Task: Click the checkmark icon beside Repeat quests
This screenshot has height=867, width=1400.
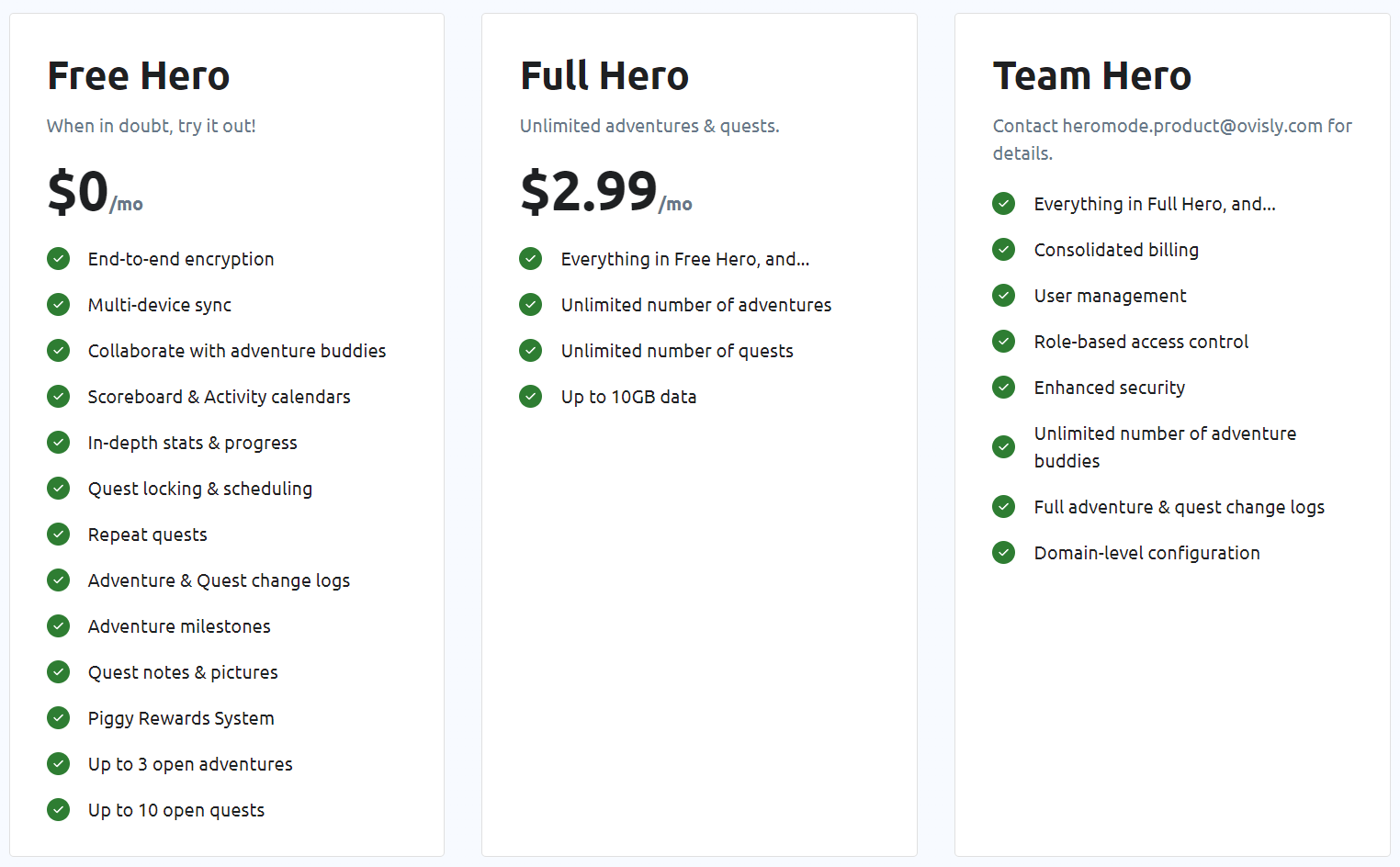Action: pos(59,535)
